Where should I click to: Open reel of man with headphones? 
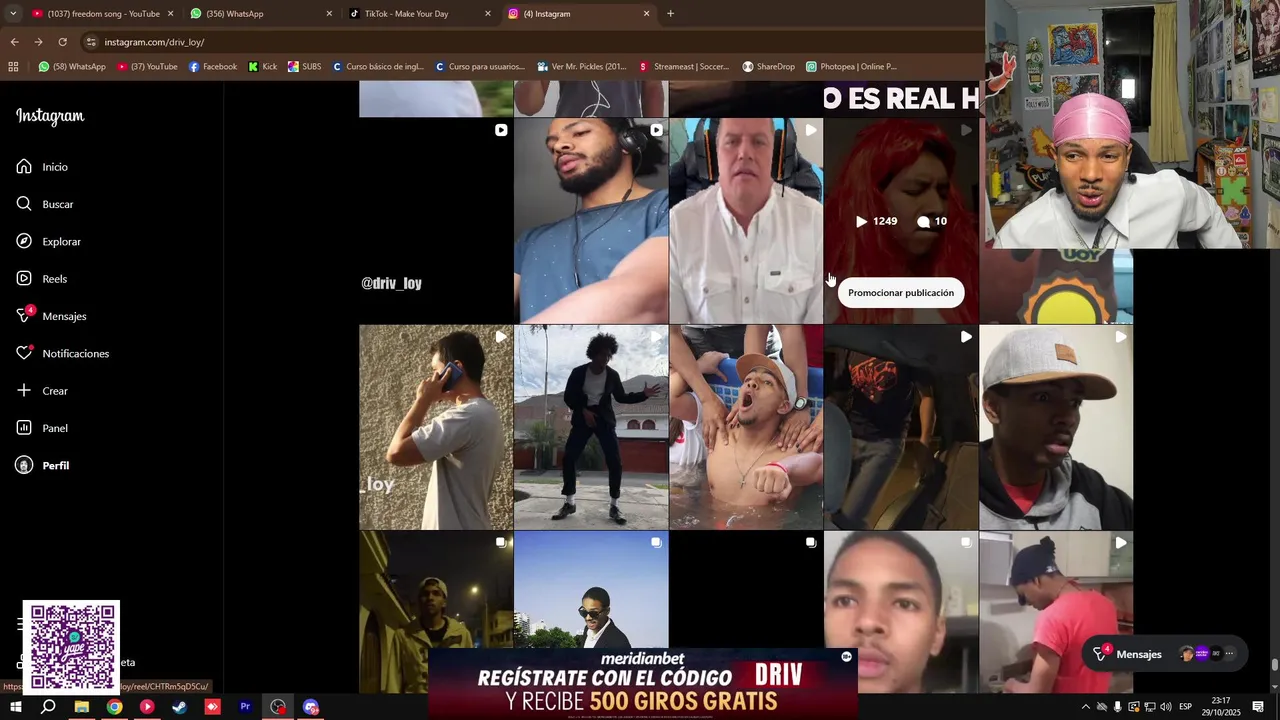pos(591,221)
